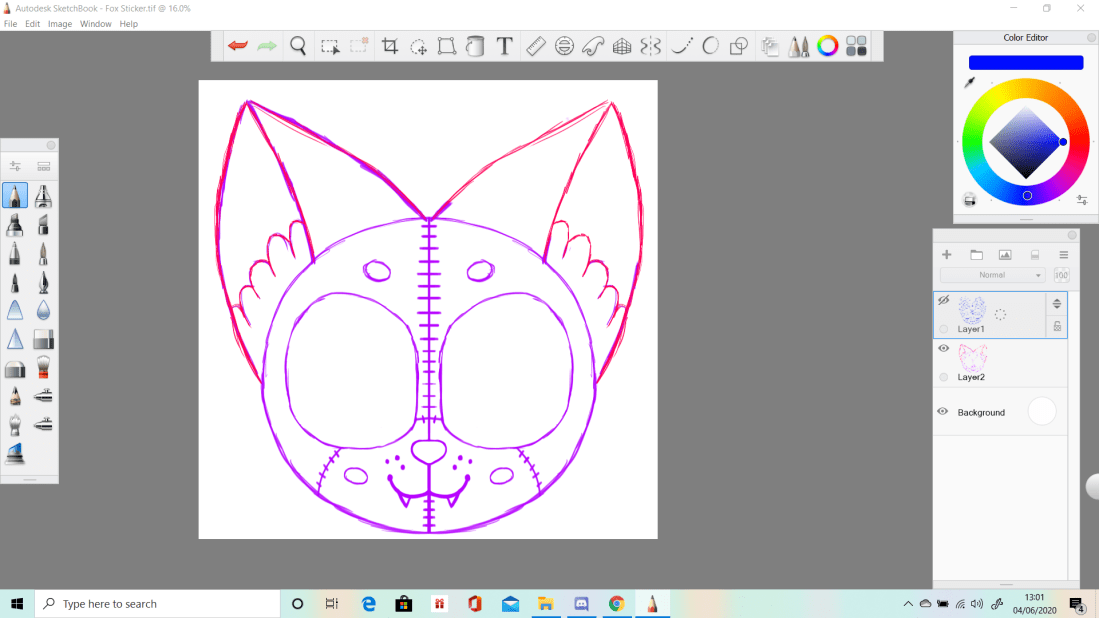Open the brush library at palette top
Screen dimensions: 1099x618
pyautogui.click(x=44, y=167)
